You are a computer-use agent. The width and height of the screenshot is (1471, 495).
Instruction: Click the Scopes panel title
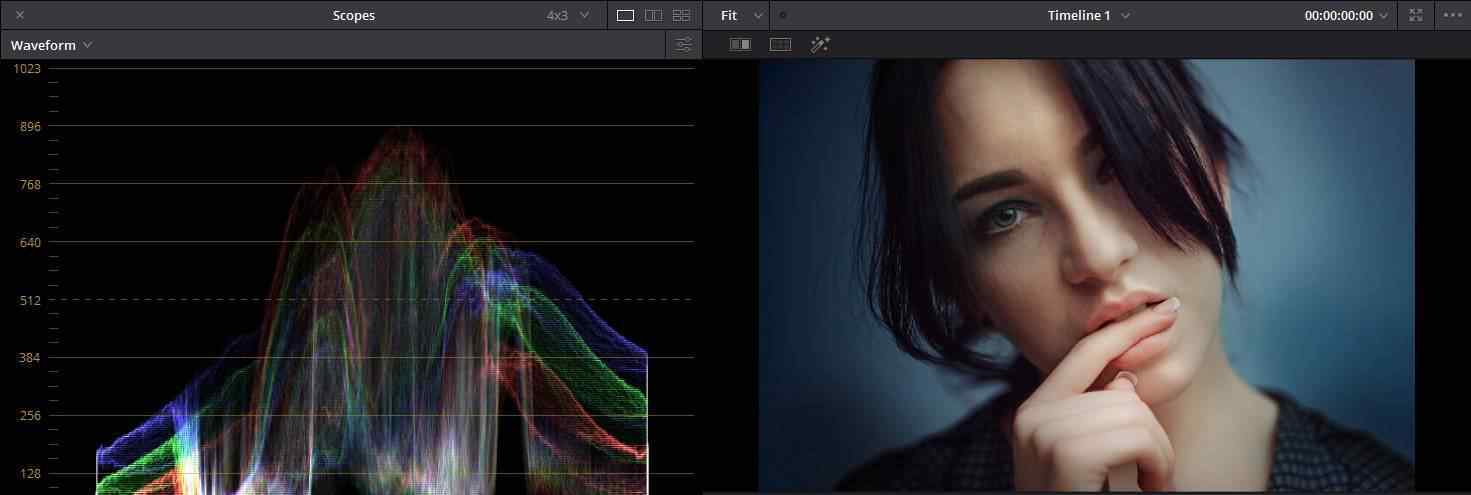pos(354,15)
